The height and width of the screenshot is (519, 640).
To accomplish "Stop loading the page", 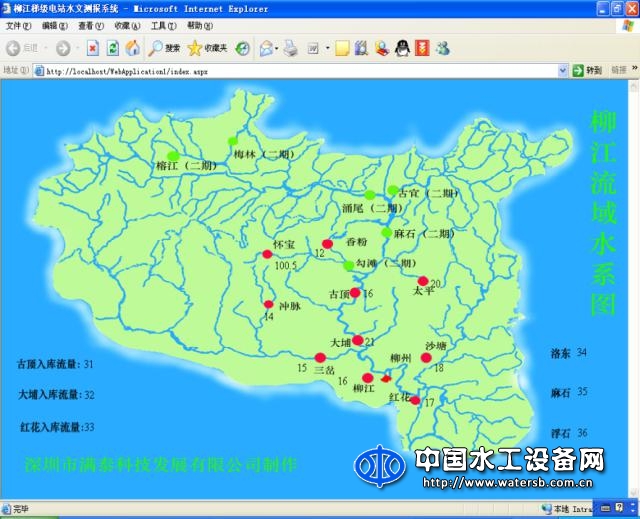I will coord(93,48).
